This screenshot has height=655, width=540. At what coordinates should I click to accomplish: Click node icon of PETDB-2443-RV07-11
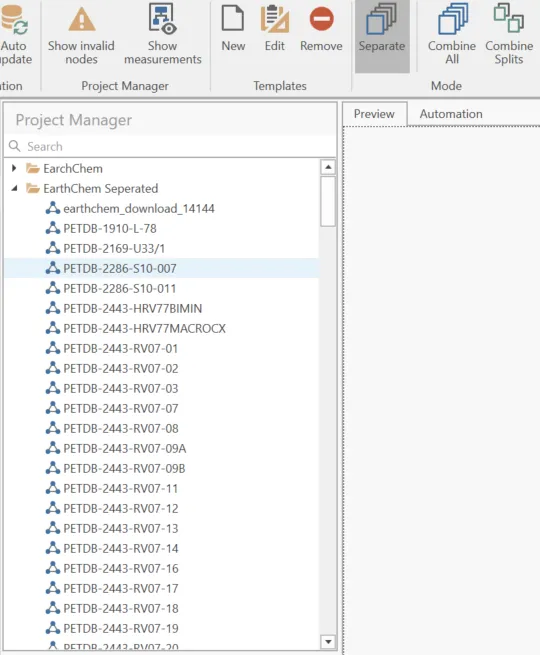53,488
